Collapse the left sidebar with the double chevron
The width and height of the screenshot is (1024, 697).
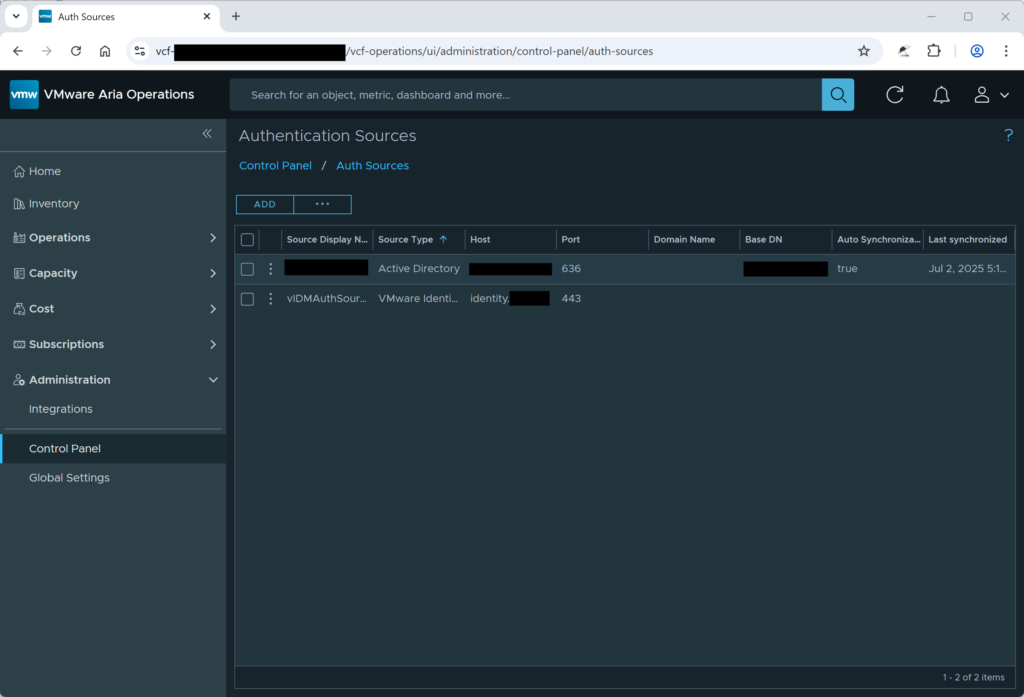click(207, 133)
